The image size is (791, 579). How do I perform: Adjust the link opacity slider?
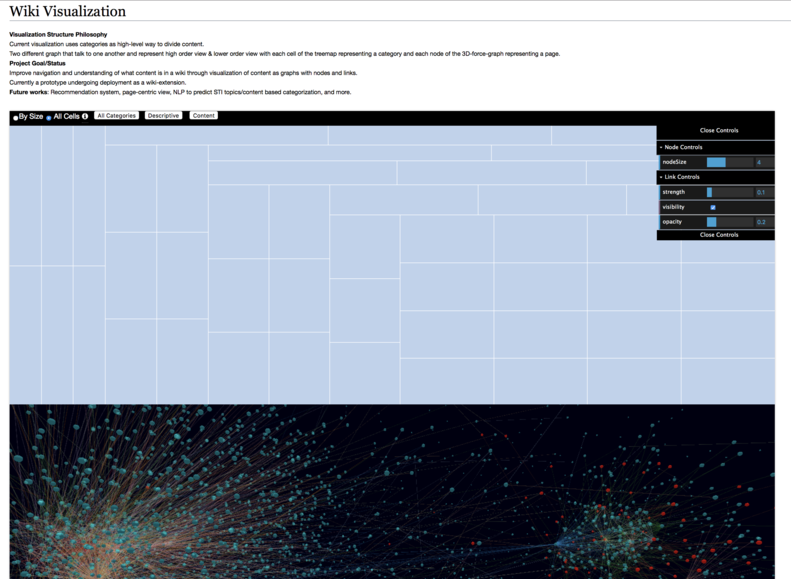(x=729, y=222)
